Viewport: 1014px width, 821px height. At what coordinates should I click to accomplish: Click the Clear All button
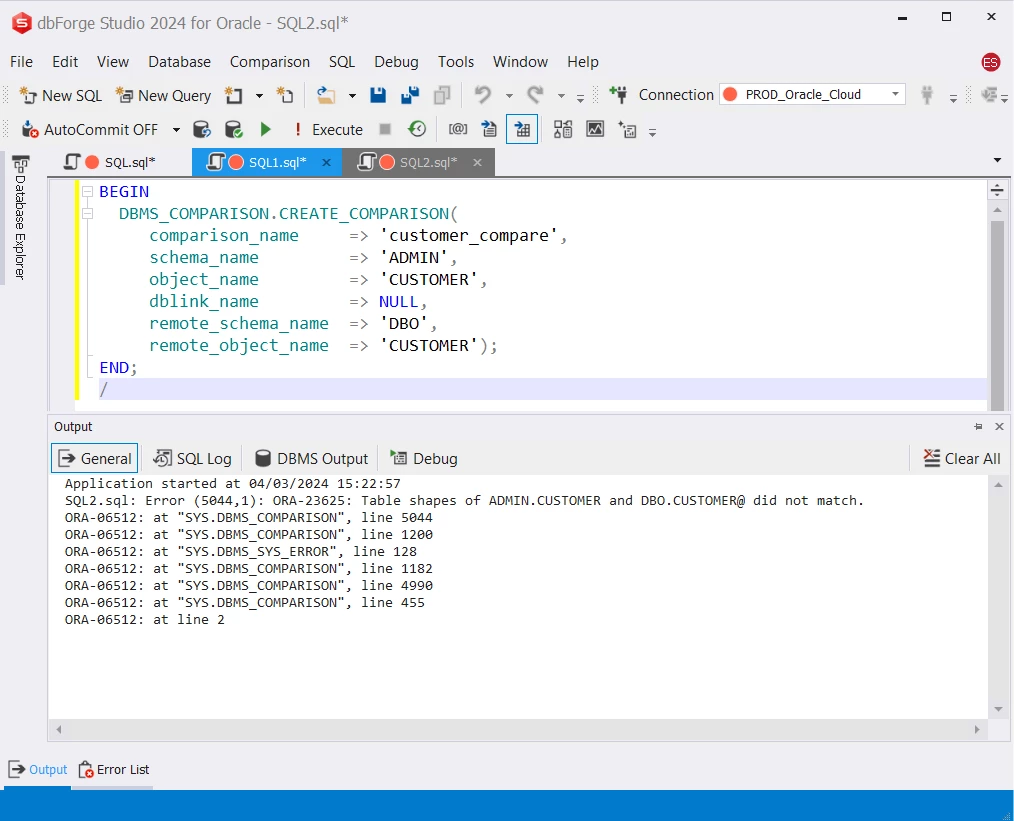tap(962, 458)
